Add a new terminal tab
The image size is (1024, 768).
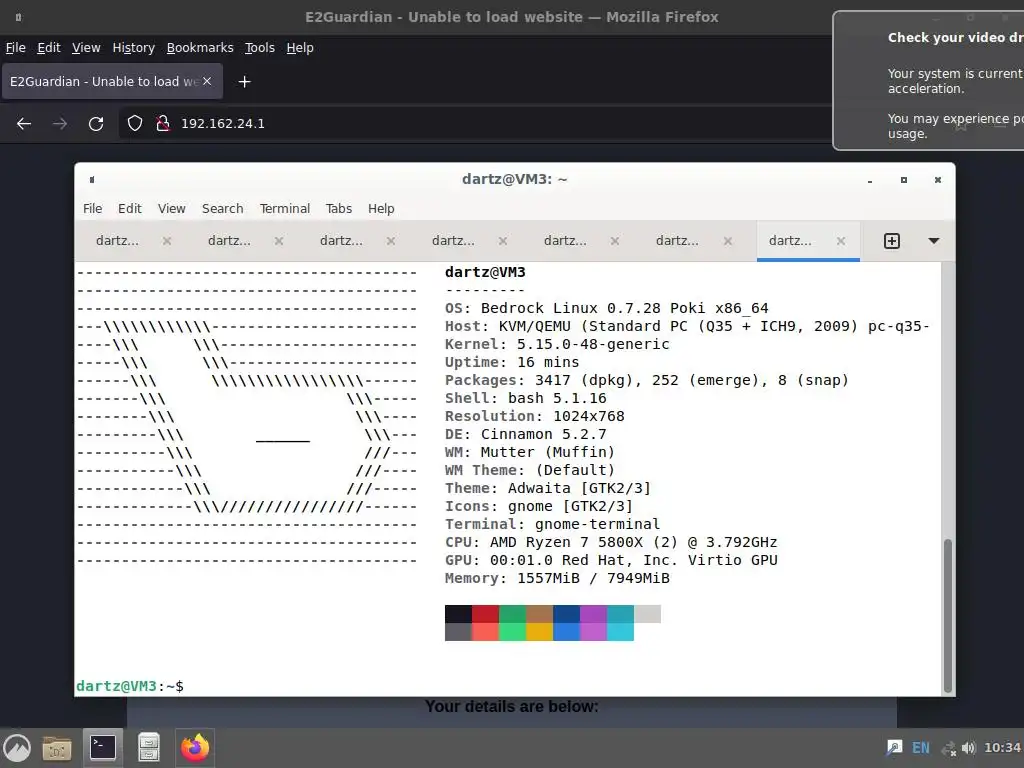tap(891, 241)
